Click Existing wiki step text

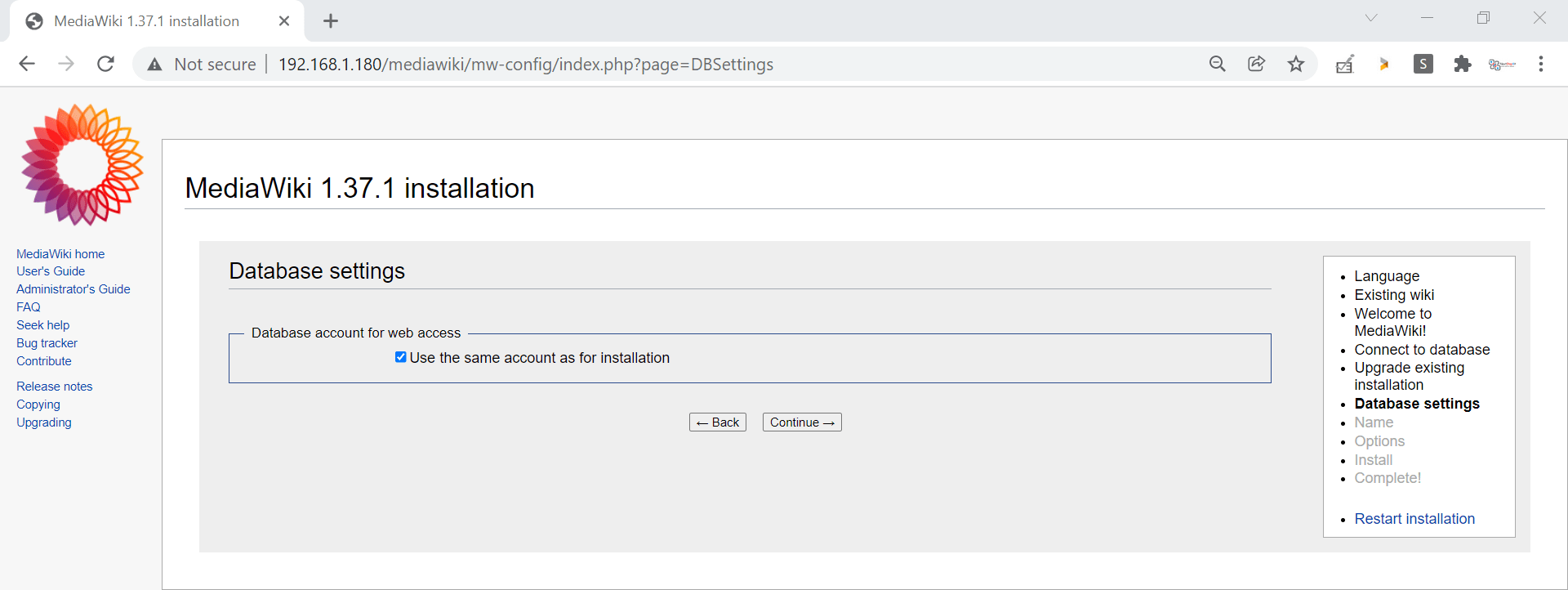(1394, 295)
